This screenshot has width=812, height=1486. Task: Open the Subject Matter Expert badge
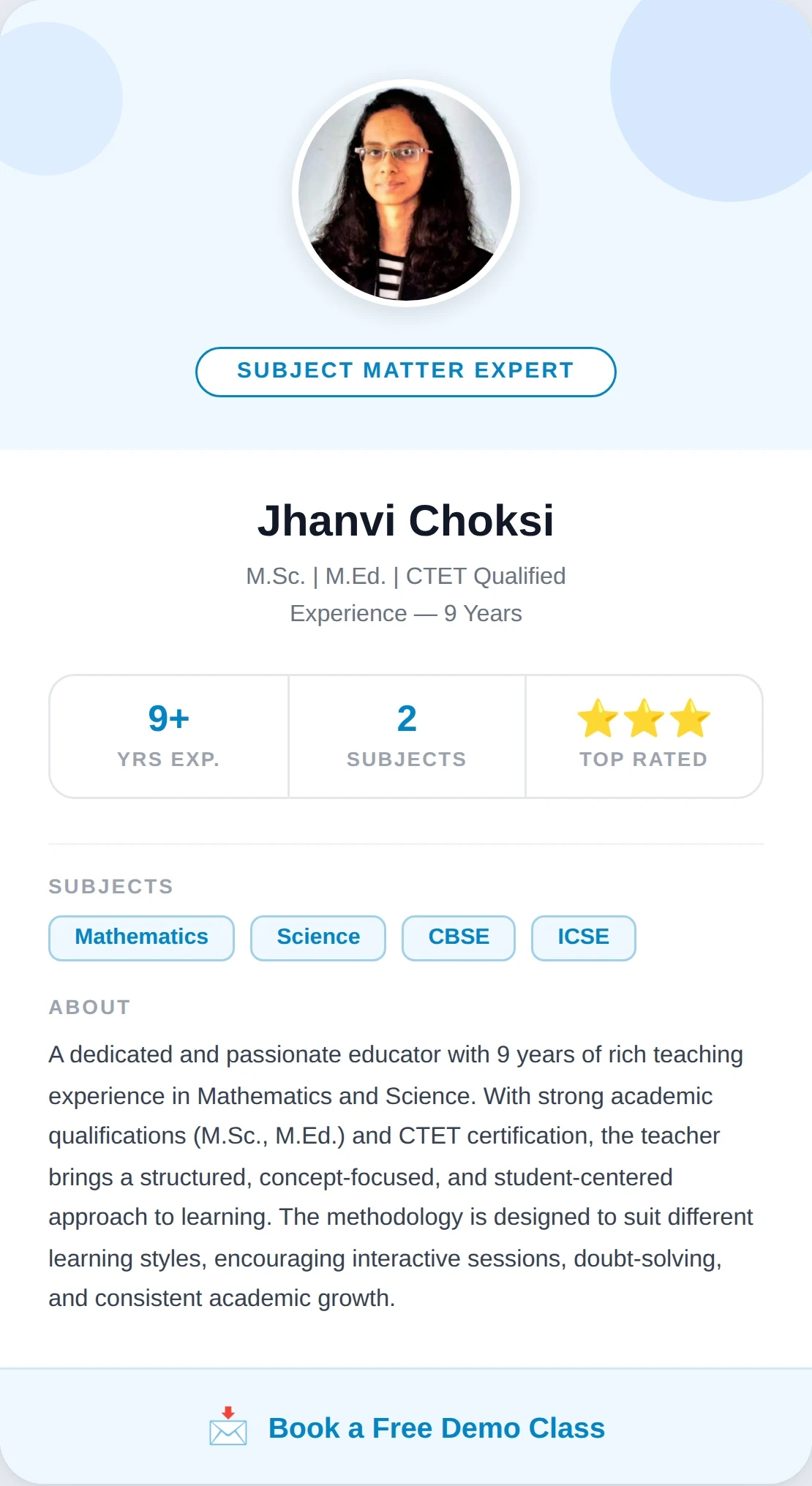[x=405, y=371]
